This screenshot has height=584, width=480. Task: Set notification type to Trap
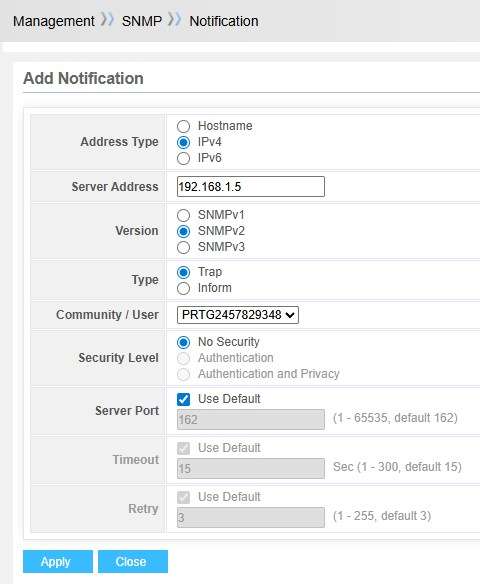[x=183, y=272]
